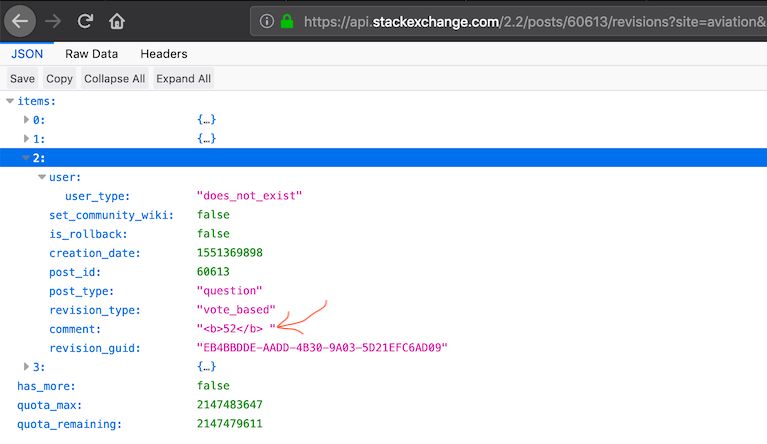Image resolution: width=767 pixels, height=444 pixels.
Task: Click the value 60613 for post_id
Action: point(213,272)
